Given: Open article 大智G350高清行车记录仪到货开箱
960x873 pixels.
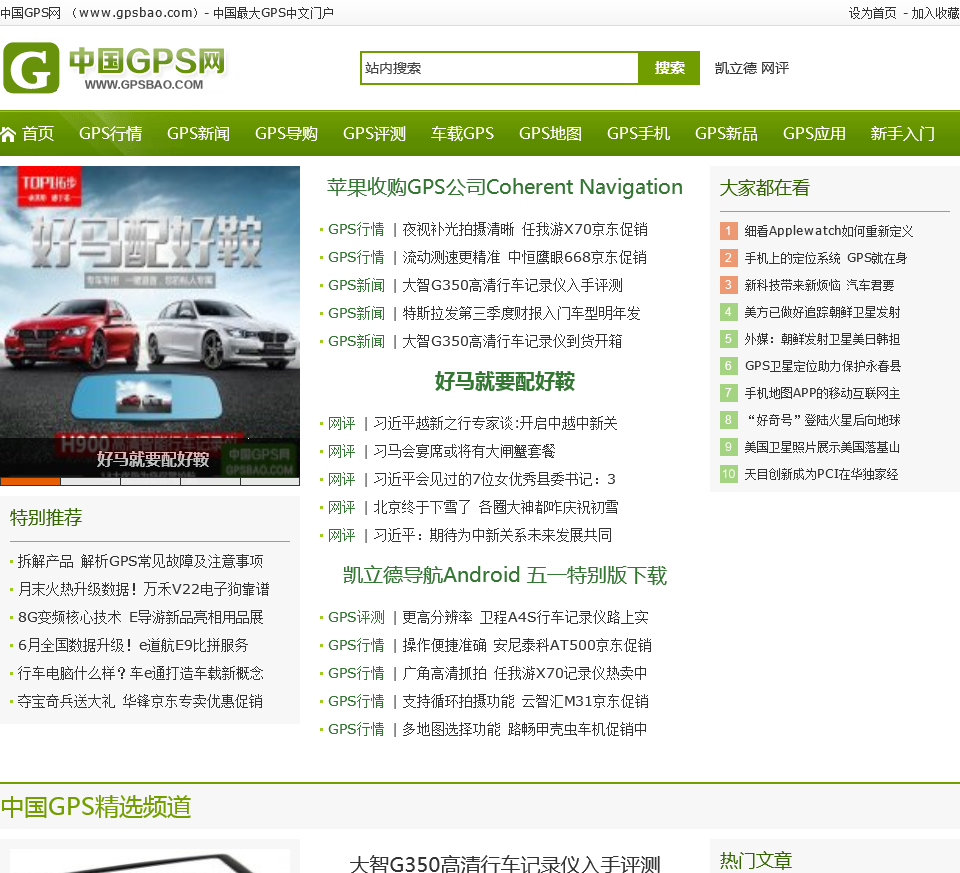Looking at the screenshot, I should [x=512, y=342].
